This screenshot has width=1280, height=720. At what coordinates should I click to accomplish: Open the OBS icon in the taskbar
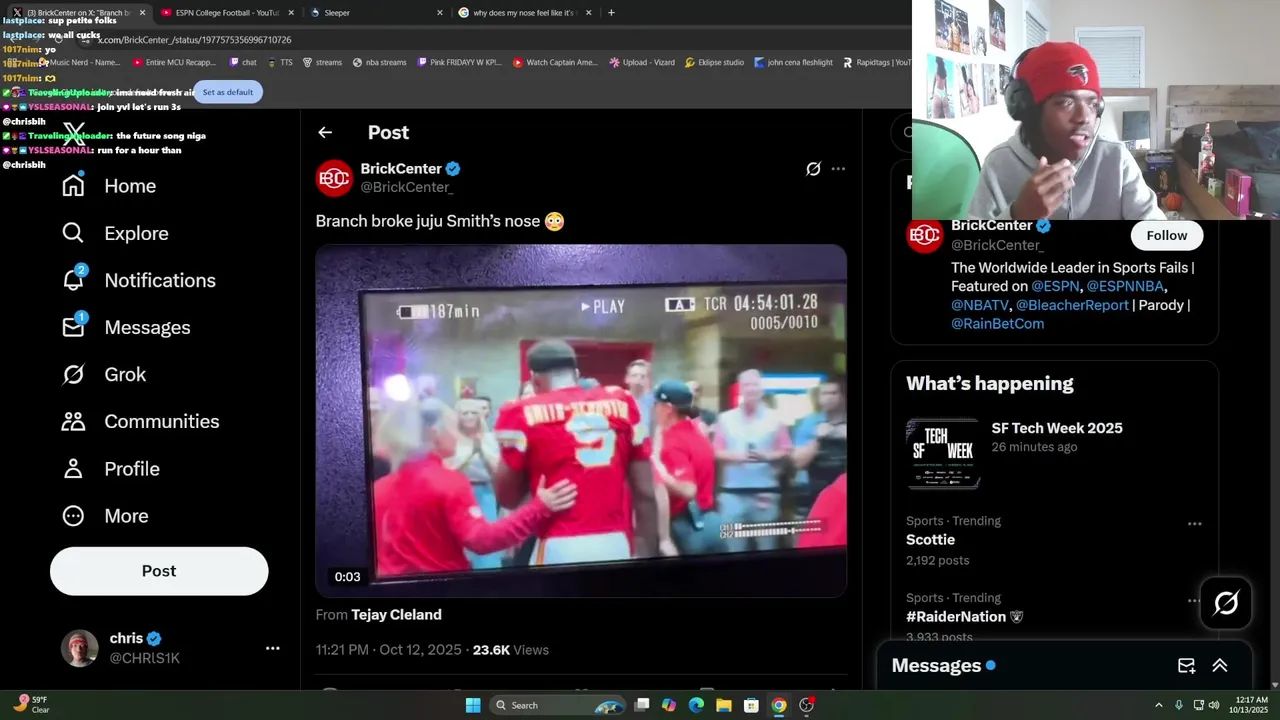point(806,705)
